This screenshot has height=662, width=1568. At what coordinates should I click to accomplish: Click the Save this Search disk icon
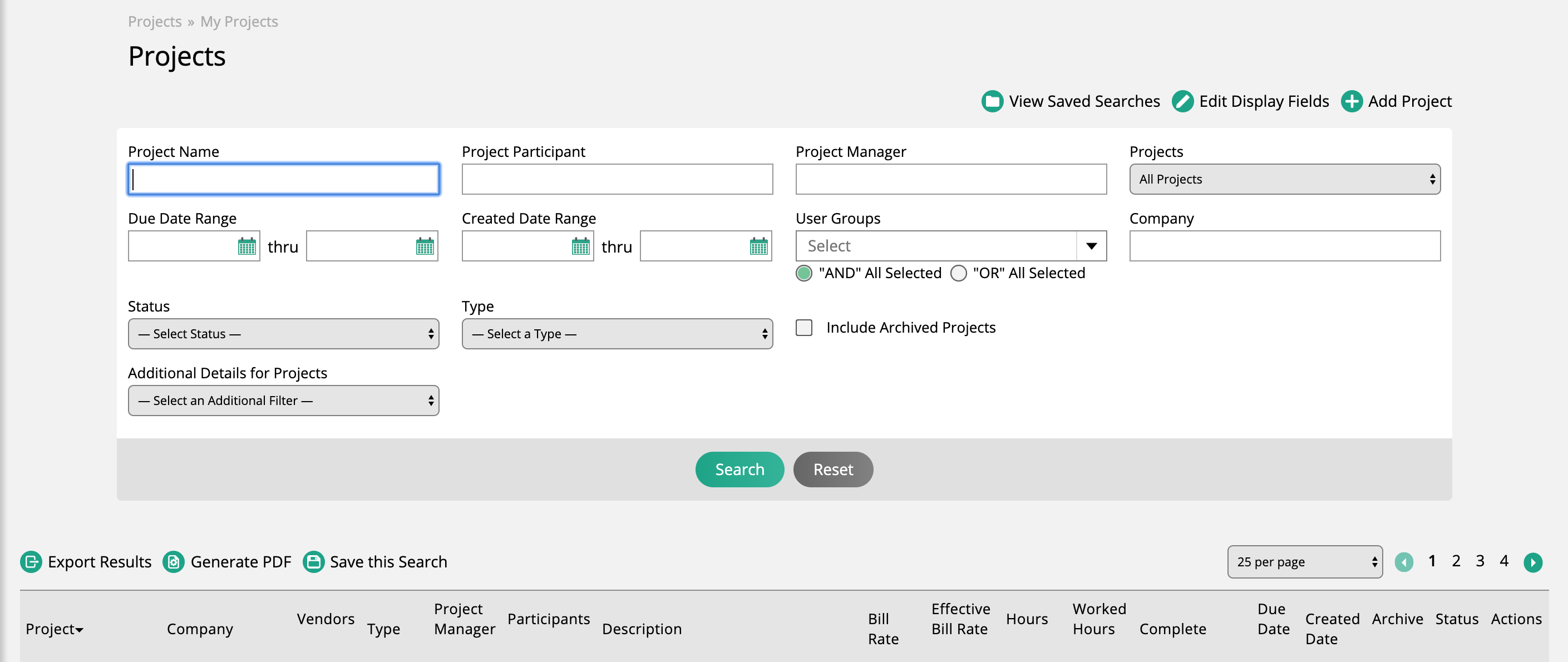(x=313, y=562)
